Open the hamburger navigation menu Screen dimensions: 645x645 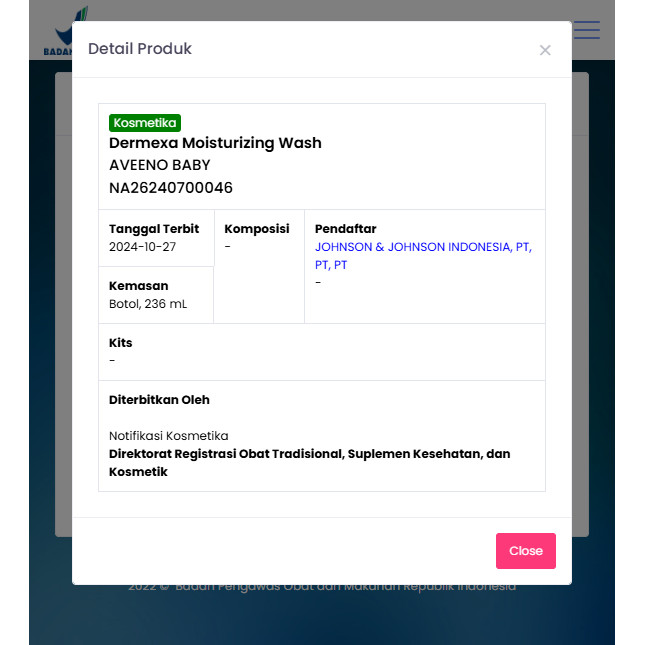[x=587, y=30]
